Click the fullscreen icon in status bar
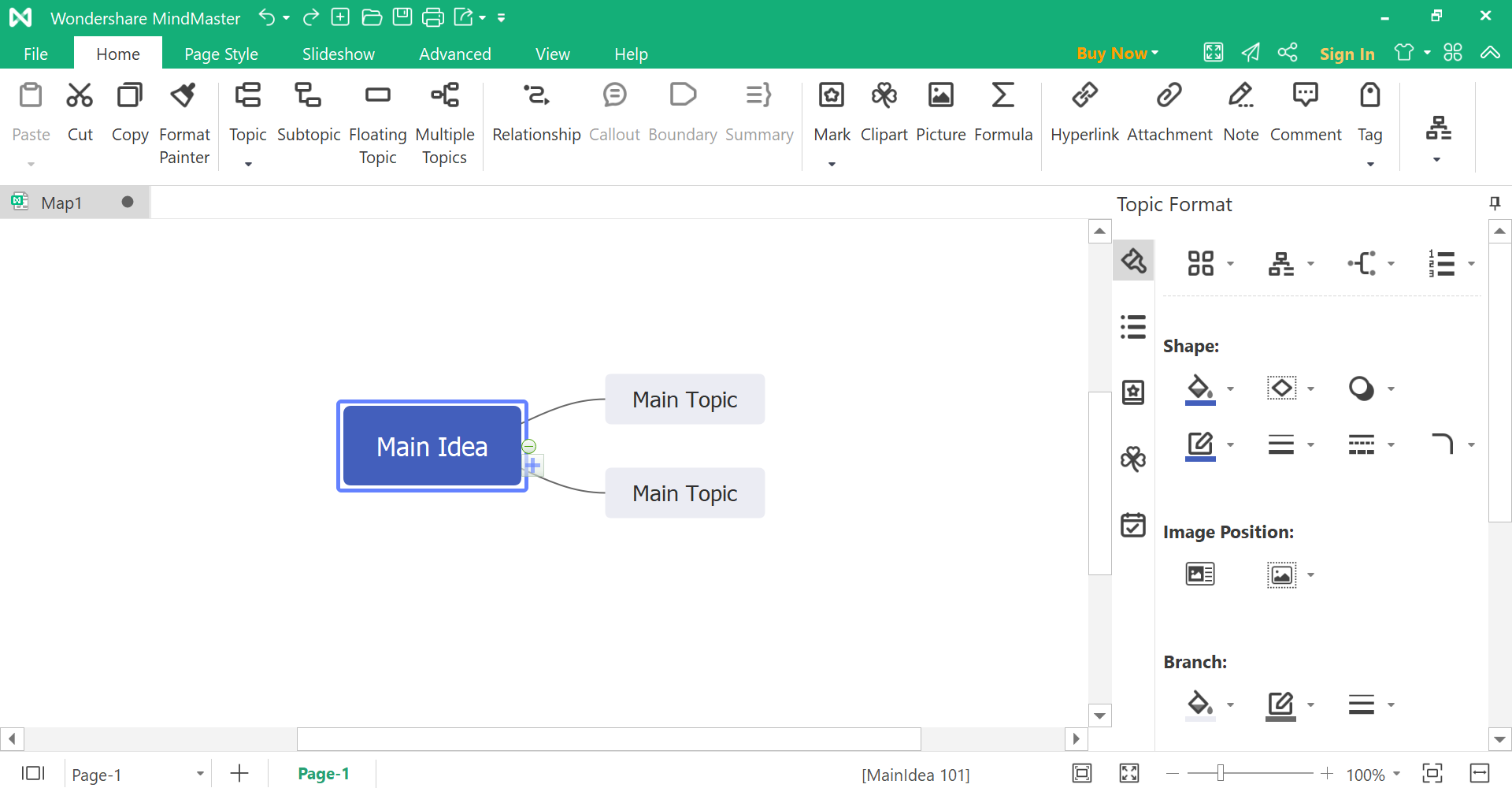Viewport: 1512px width, 788px height. coord(1129,774)
